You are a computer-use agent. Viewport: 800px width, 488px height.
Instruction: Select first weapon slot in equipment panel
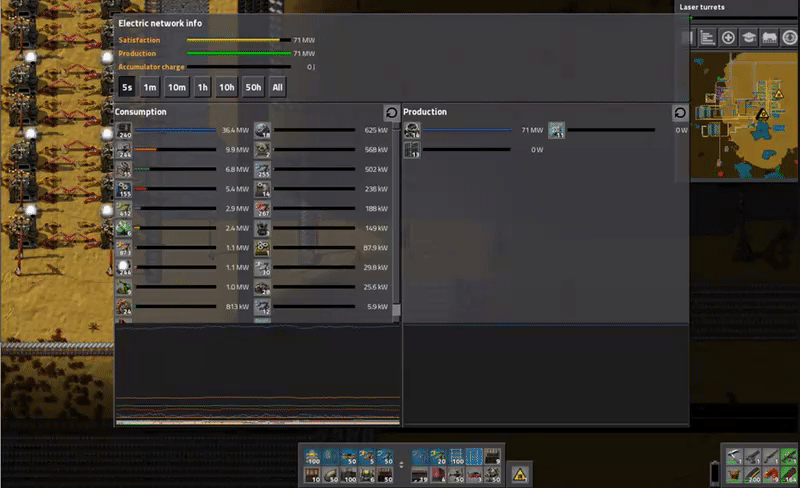pyautogui.click(x=734, y=456)
